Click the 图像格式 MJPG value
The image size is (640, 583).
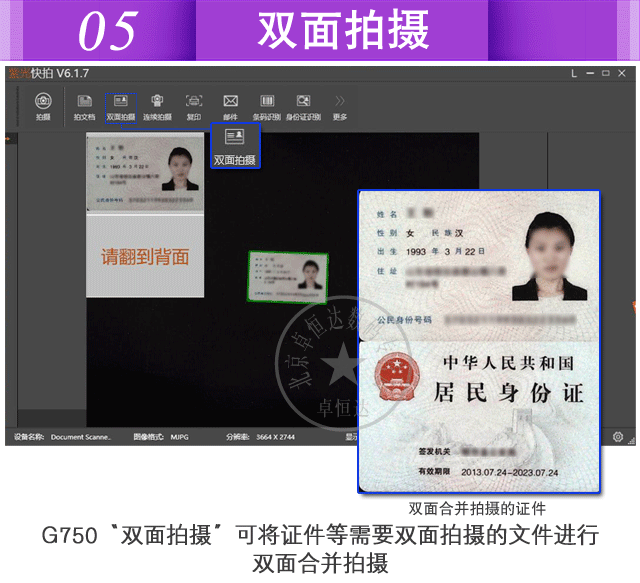180,437
